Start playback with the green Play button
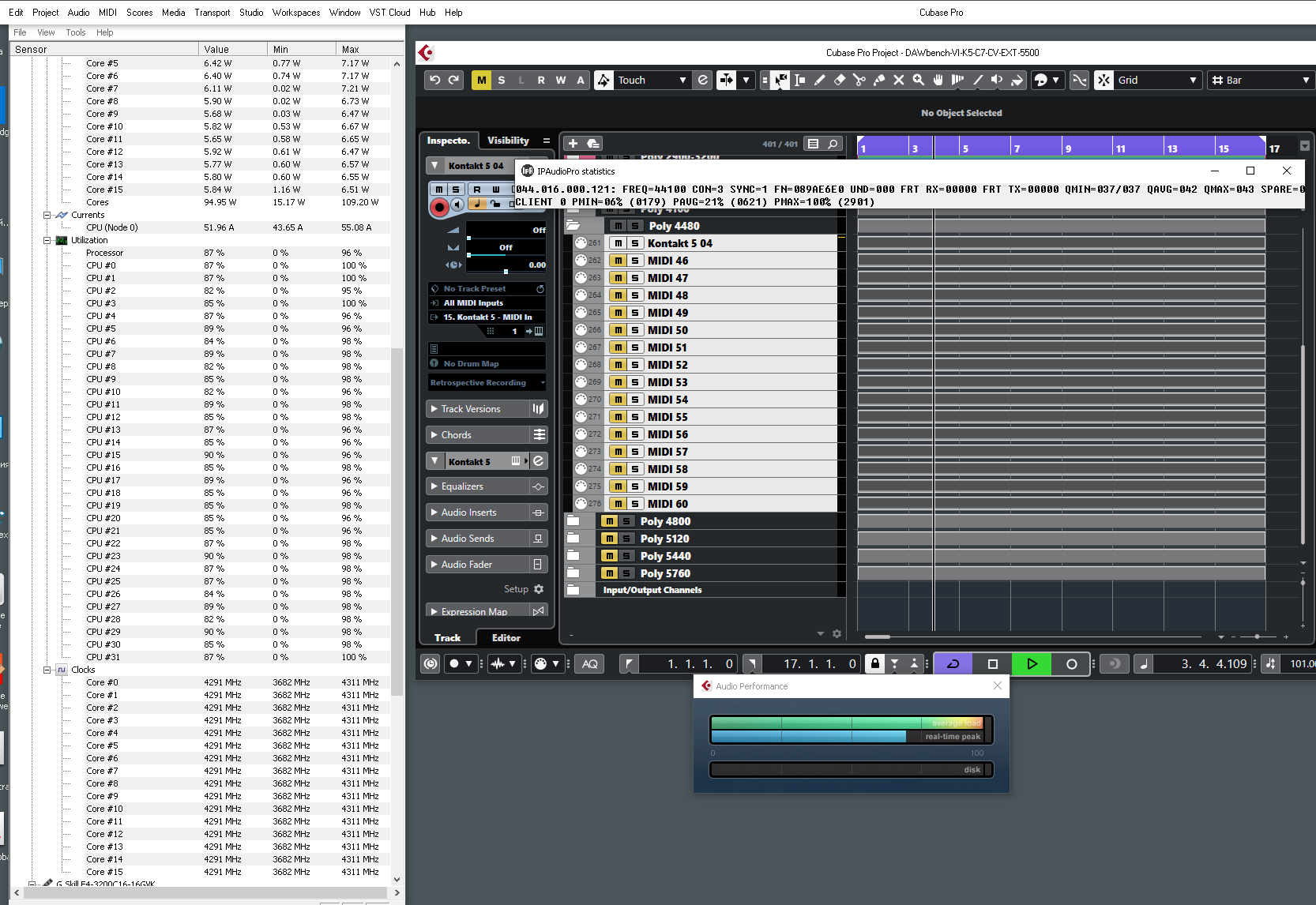 click(1032, 664)
